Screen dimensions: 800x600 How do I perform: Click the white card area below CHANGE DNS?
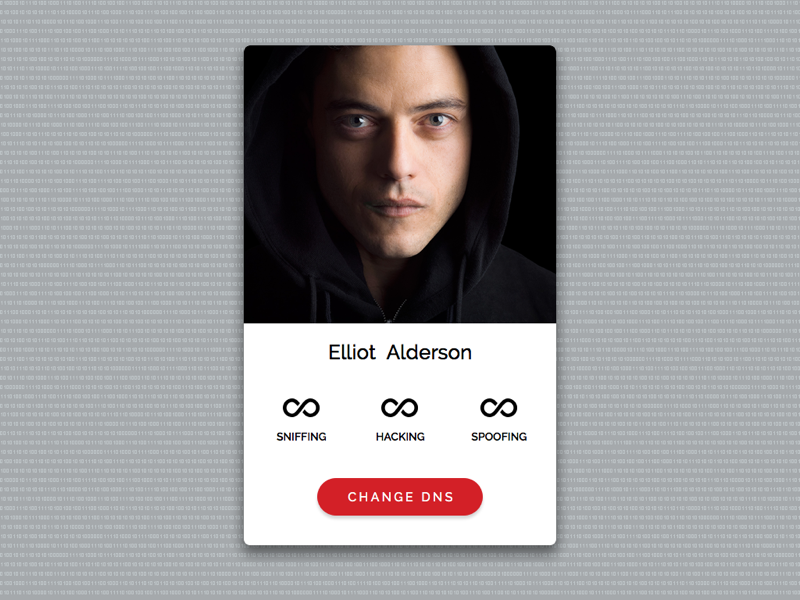tap(400, 530)
